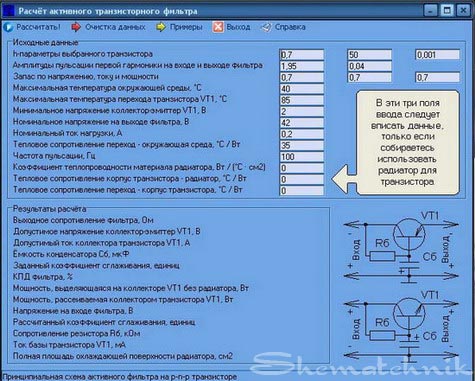
Task: Click the app icon in title bar
Action: pos(8,11)
